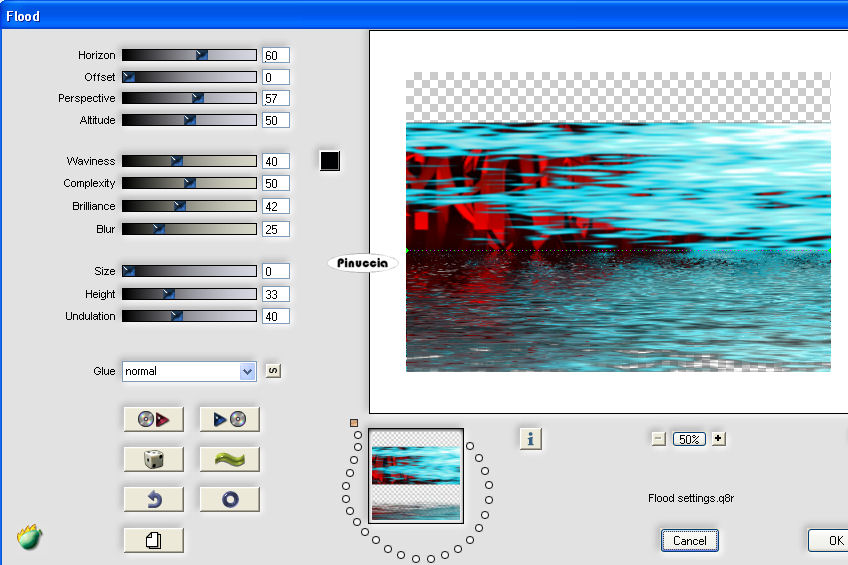848x565 pixels.
Task: Click the Height slider
Action: point(189,294)
